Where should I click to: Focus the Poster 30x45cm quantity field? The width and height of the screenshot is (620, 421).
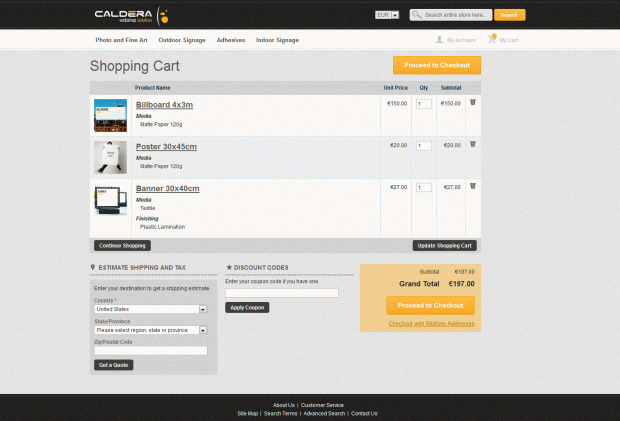(x=424, y=146)
